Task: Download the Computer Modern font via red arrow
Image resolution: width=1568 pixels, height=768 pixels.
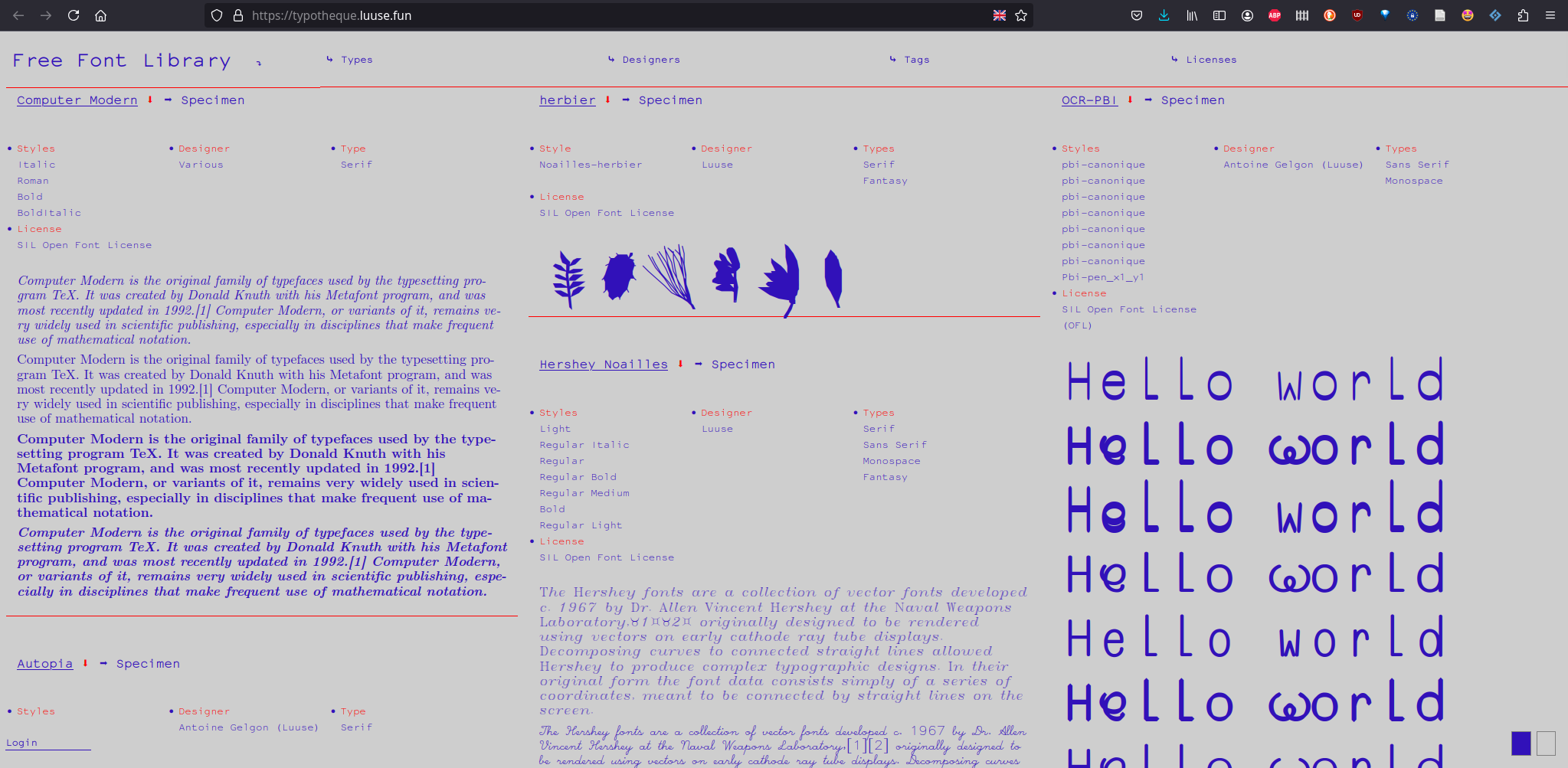Action: 150,100
